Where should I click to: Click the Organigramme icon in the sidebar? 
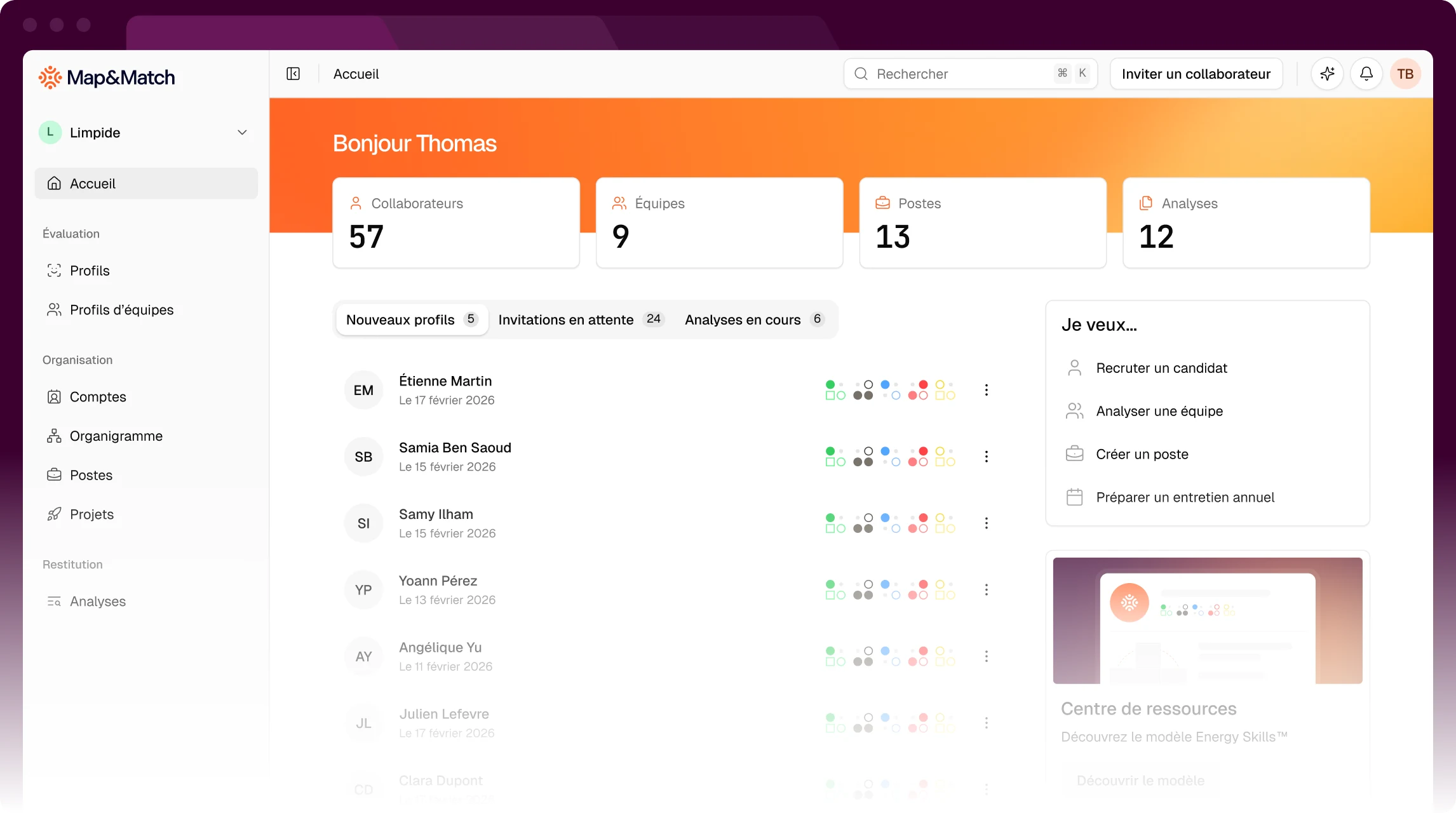click(x=54, y=436)
